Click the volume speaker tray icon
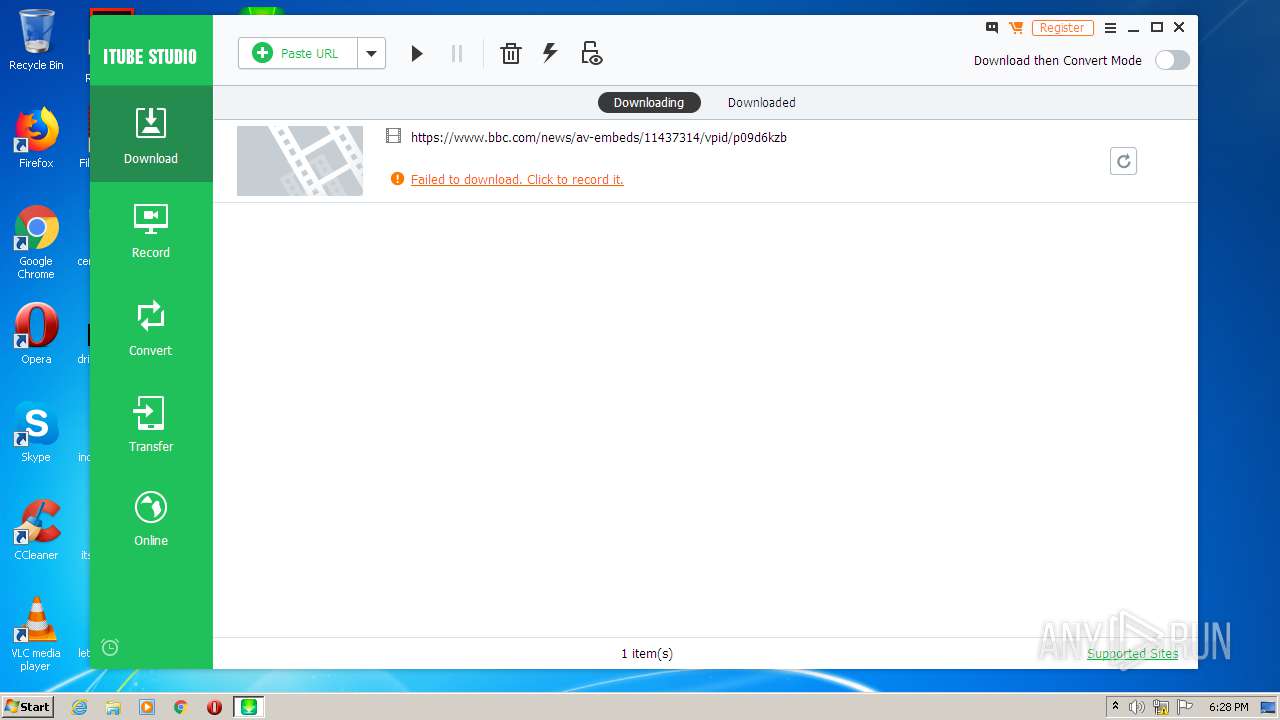This screenshot has height=720, width=1280. [x=1137, y=707]
